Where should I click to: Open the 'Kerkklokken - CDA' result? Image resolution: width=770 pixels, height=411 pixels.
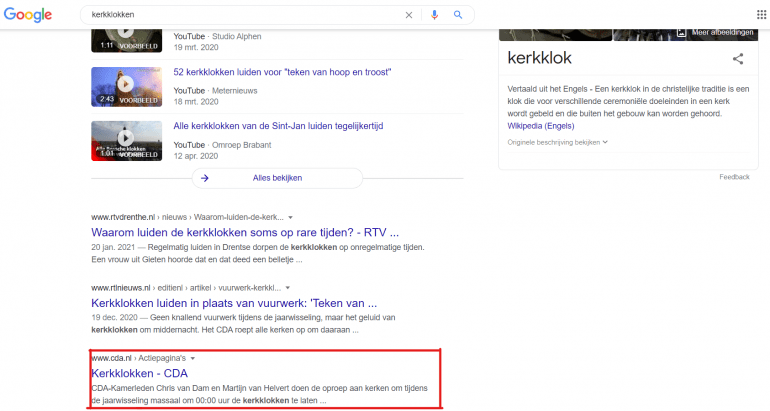pyautogui.click(x=139, y=373)
